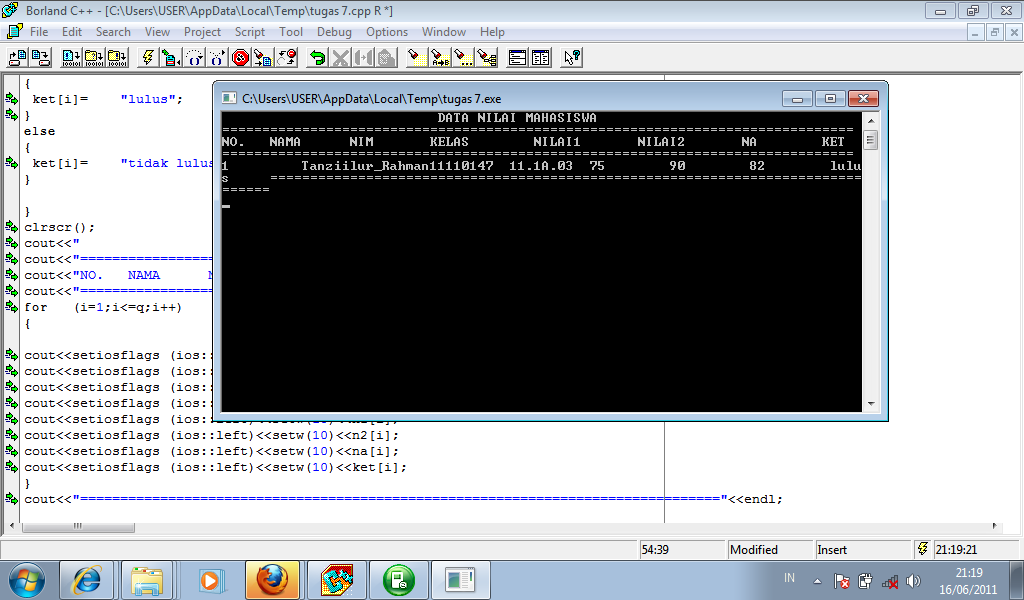The image size is (1024, 600).
Task: Click the Cut (scissors) toolbar icon
Action: click(x=340, y=57)
